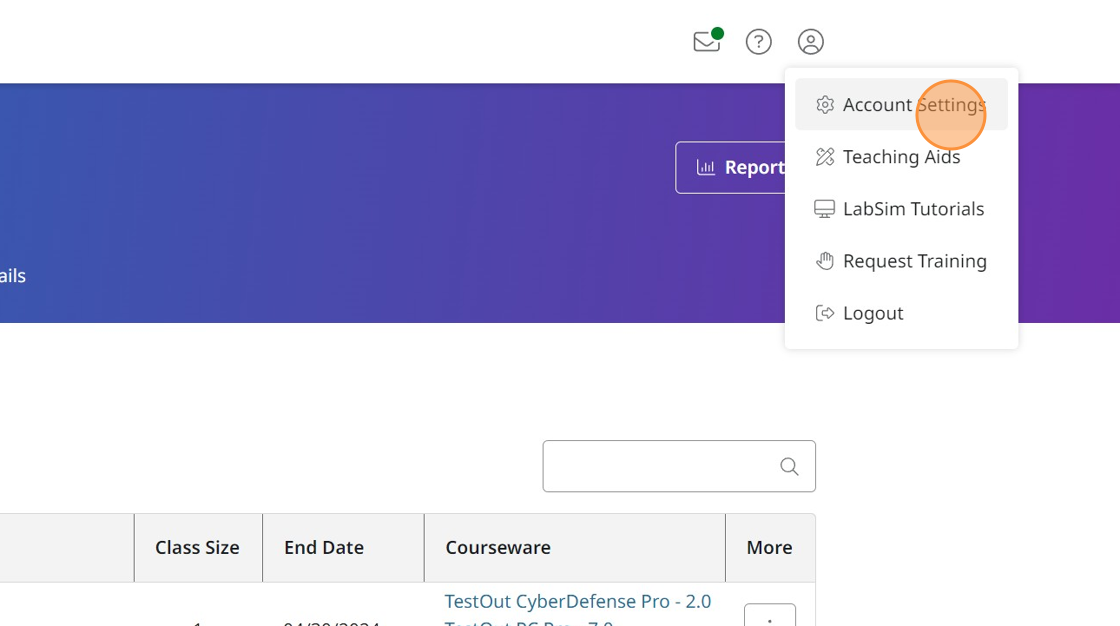Click inside the search input field
Screen dimensions: 1120x626
pos(660,466)
